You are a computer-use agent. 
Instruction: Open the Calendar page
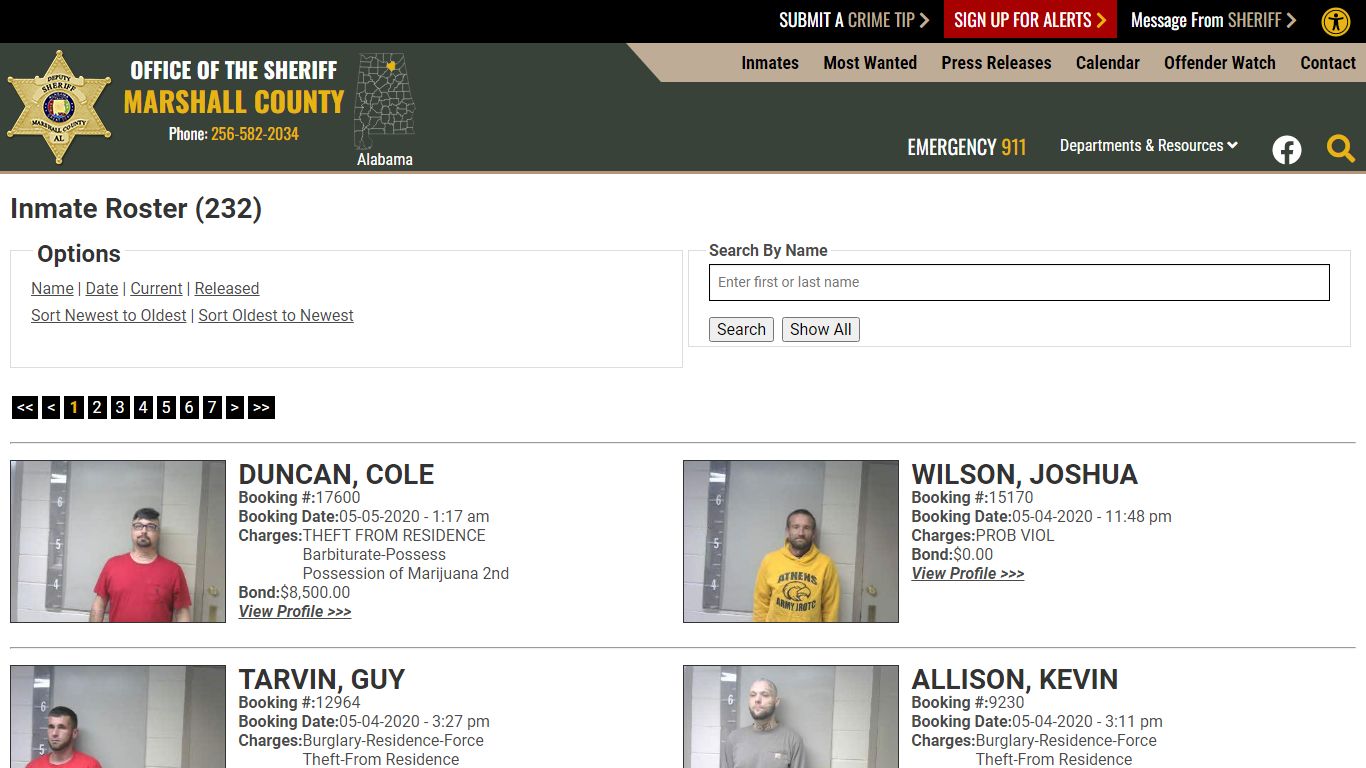pyautogui.click(x=1108, y=62)
